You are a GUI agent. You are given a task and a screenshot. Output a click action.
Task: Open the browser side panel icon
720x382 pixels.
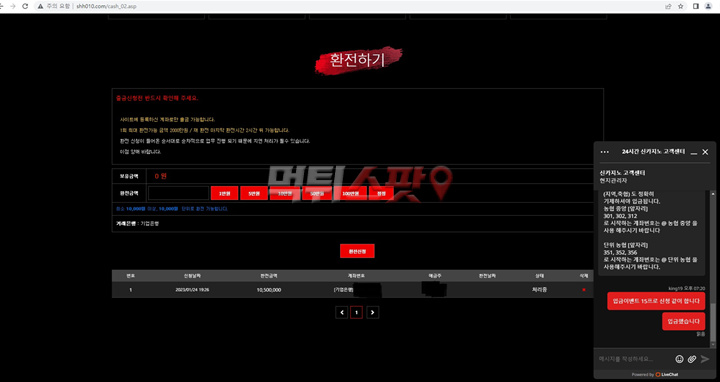696,6
